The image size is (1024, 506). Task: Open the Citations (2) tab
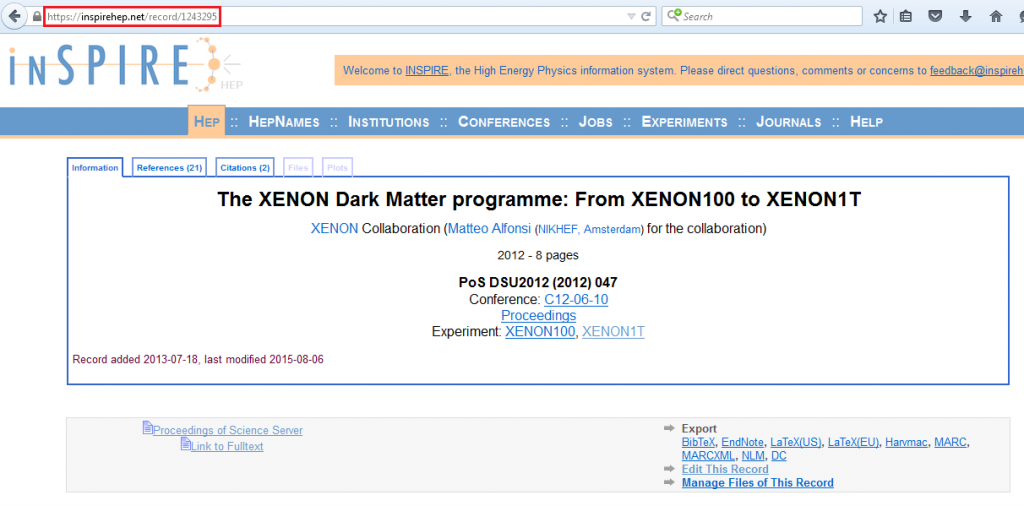point(245,168)
